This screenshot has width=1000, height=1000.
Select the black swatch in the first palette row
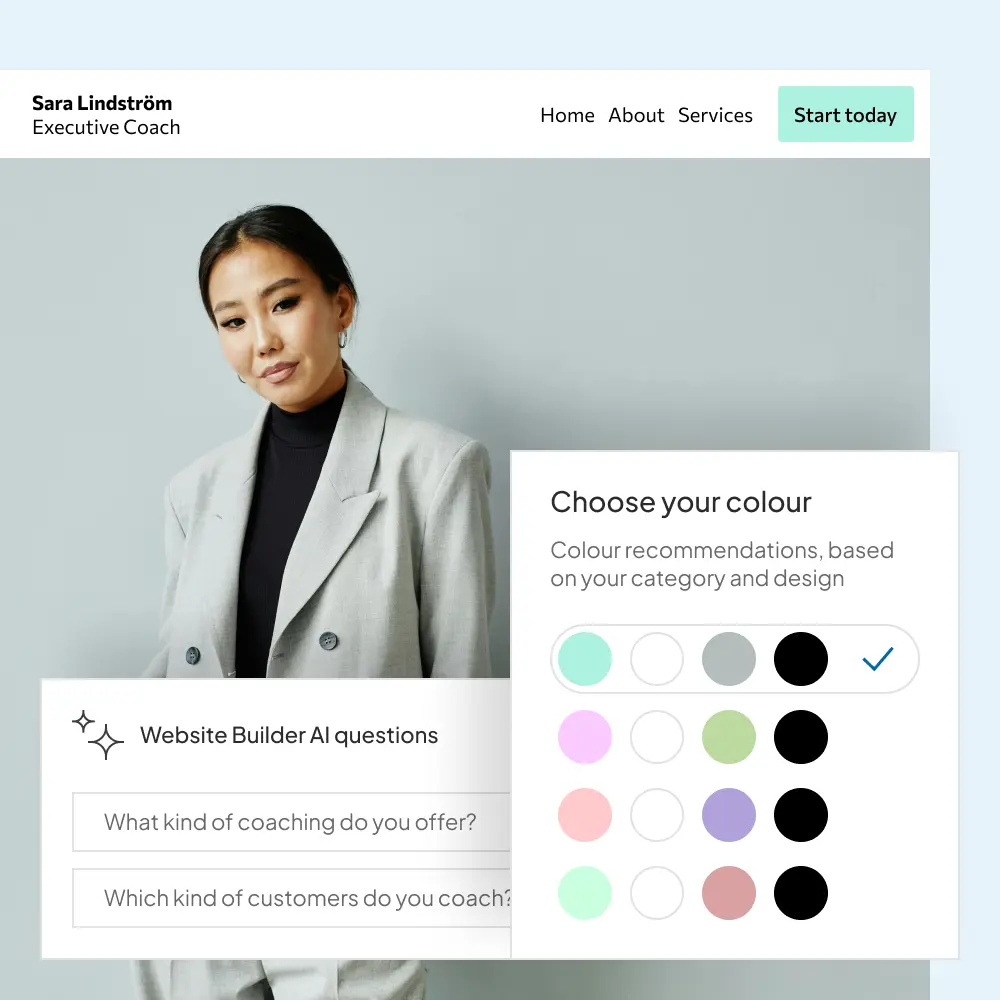801,659
